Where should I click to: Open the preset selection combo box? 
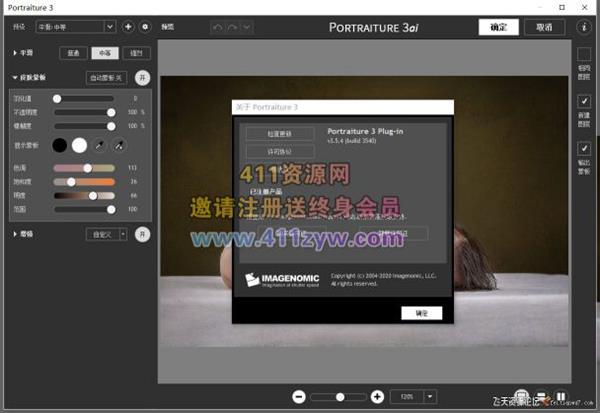click(76, 27)
